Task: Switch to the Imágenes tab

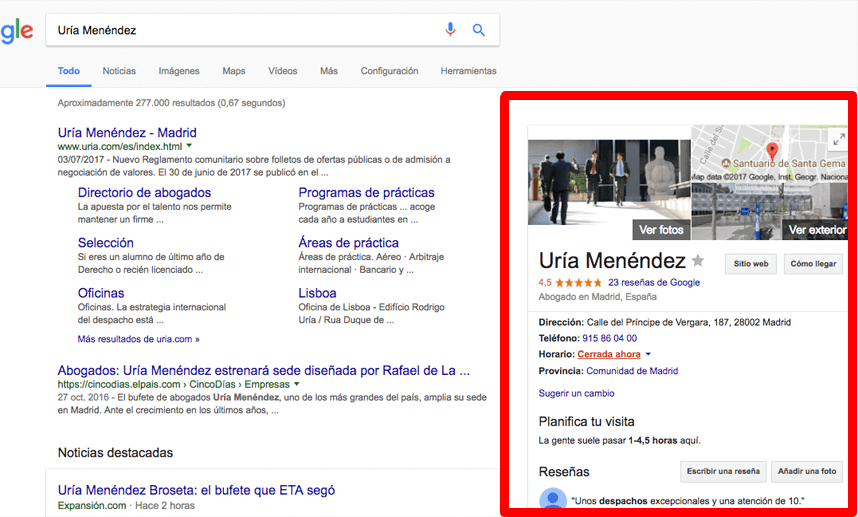Action: tap(179, 71)
